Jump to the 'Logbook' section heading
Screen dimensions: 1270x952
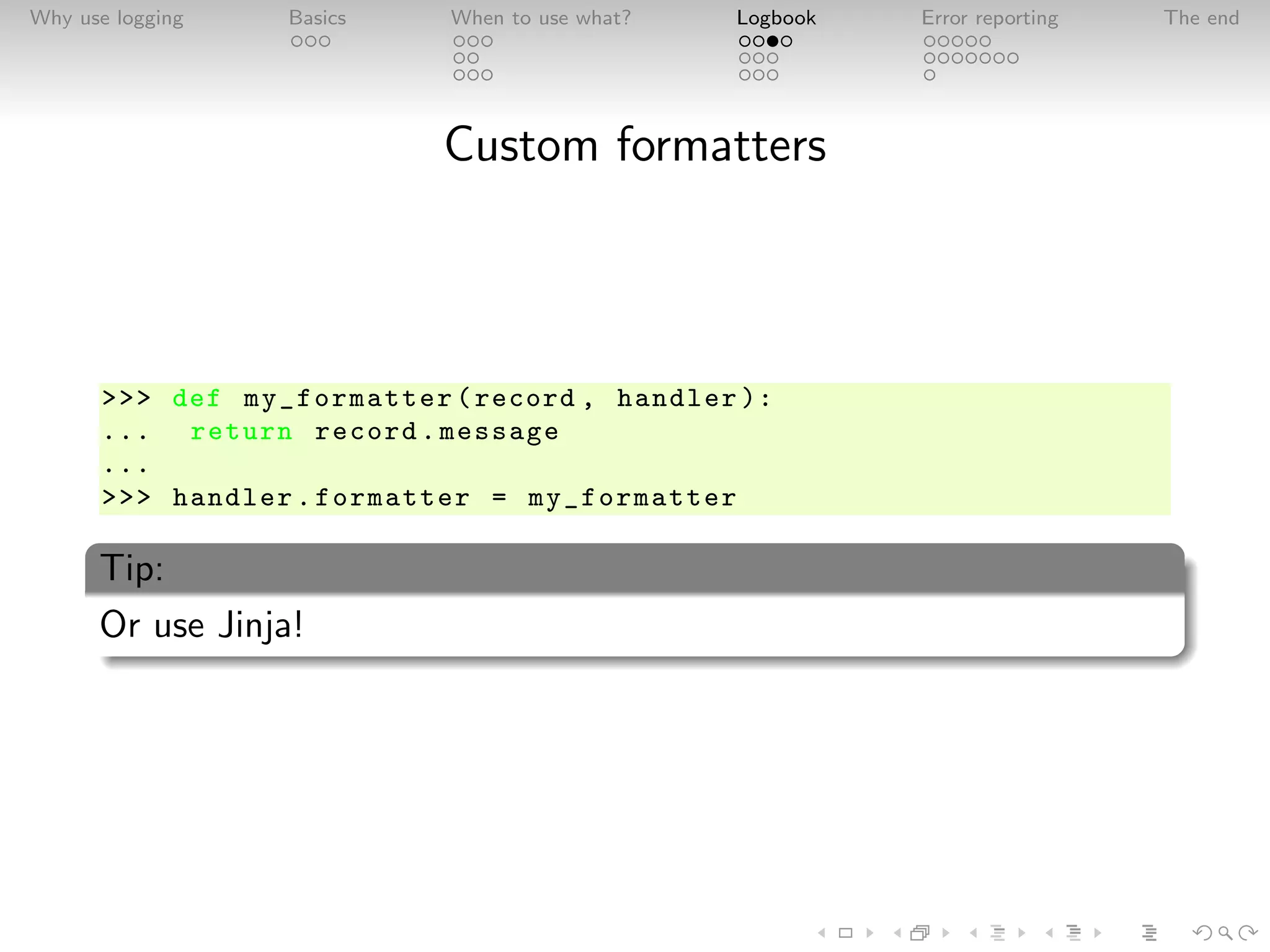click(776, 18)
